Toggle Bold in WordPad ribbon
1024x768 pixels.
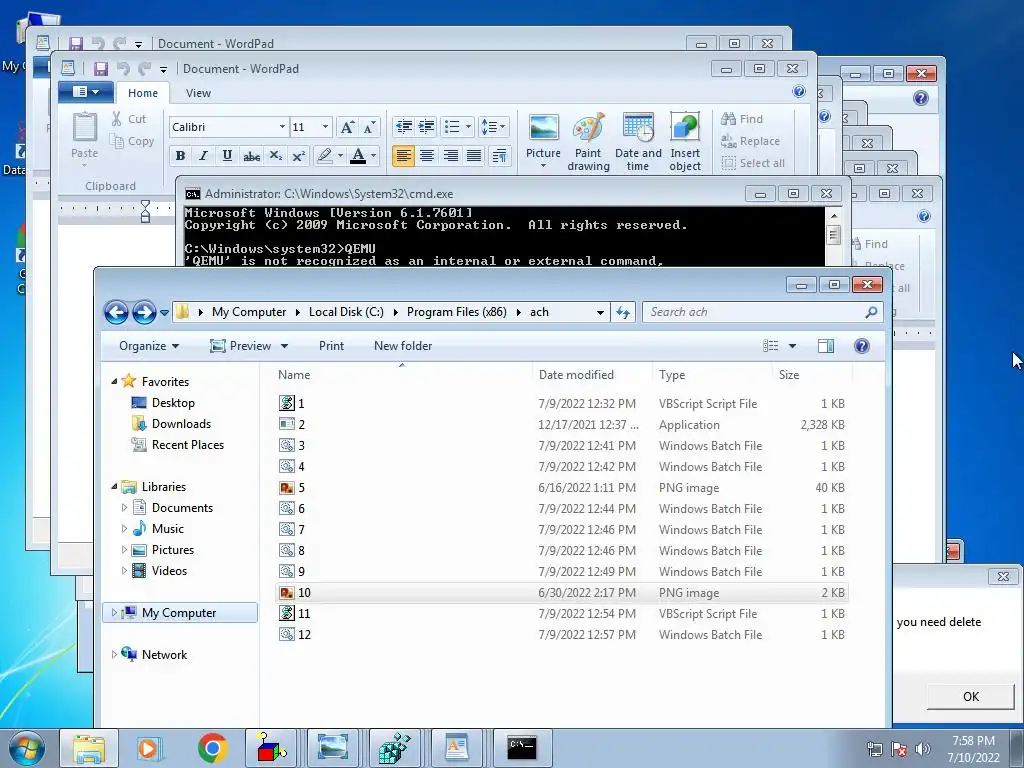180,155
